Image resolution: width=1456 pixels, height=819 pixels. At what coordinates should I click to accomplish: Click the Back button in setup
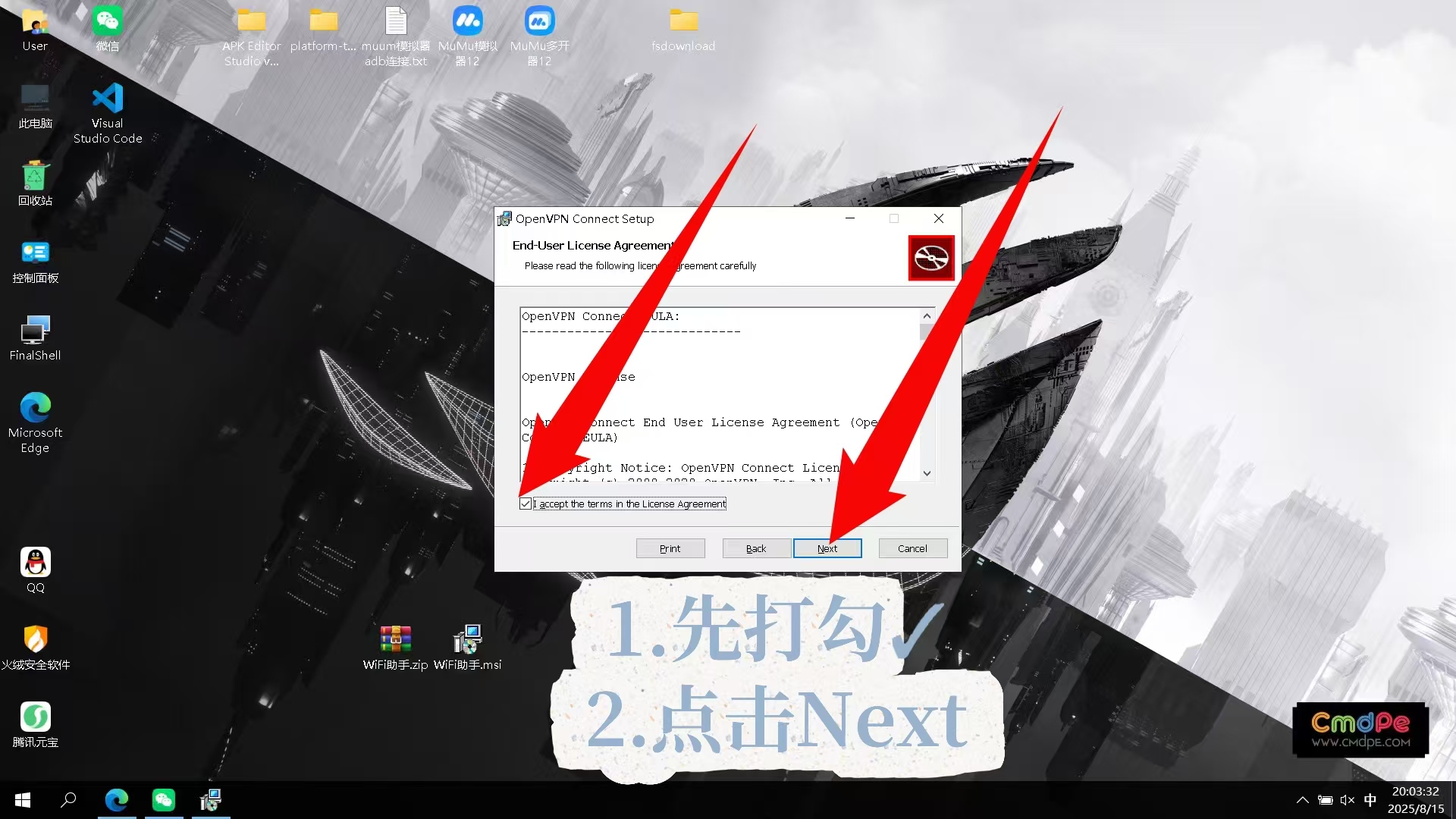(x=756, y=548)
